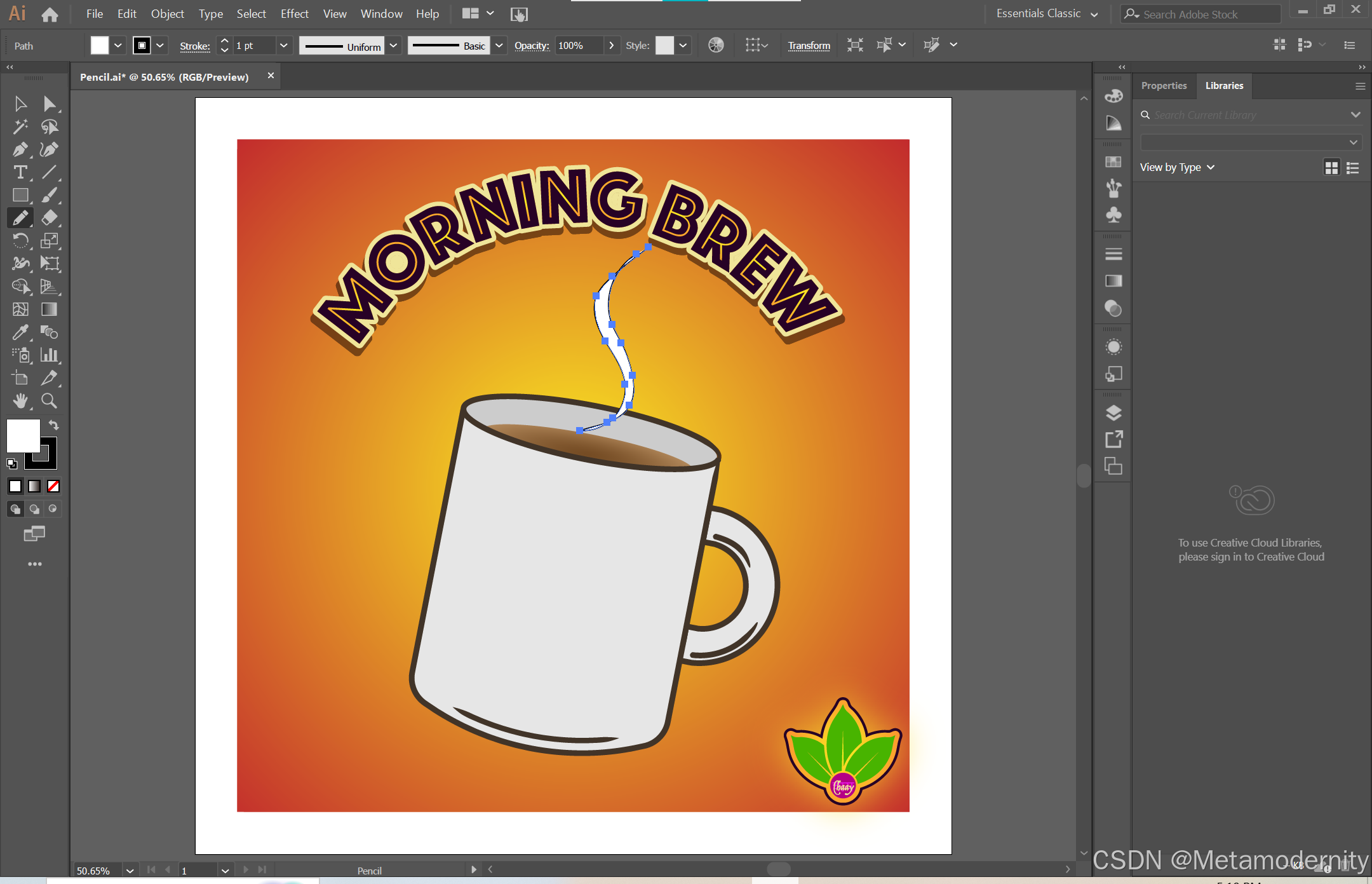Select the Eyedropper tool

click(20, 332)
